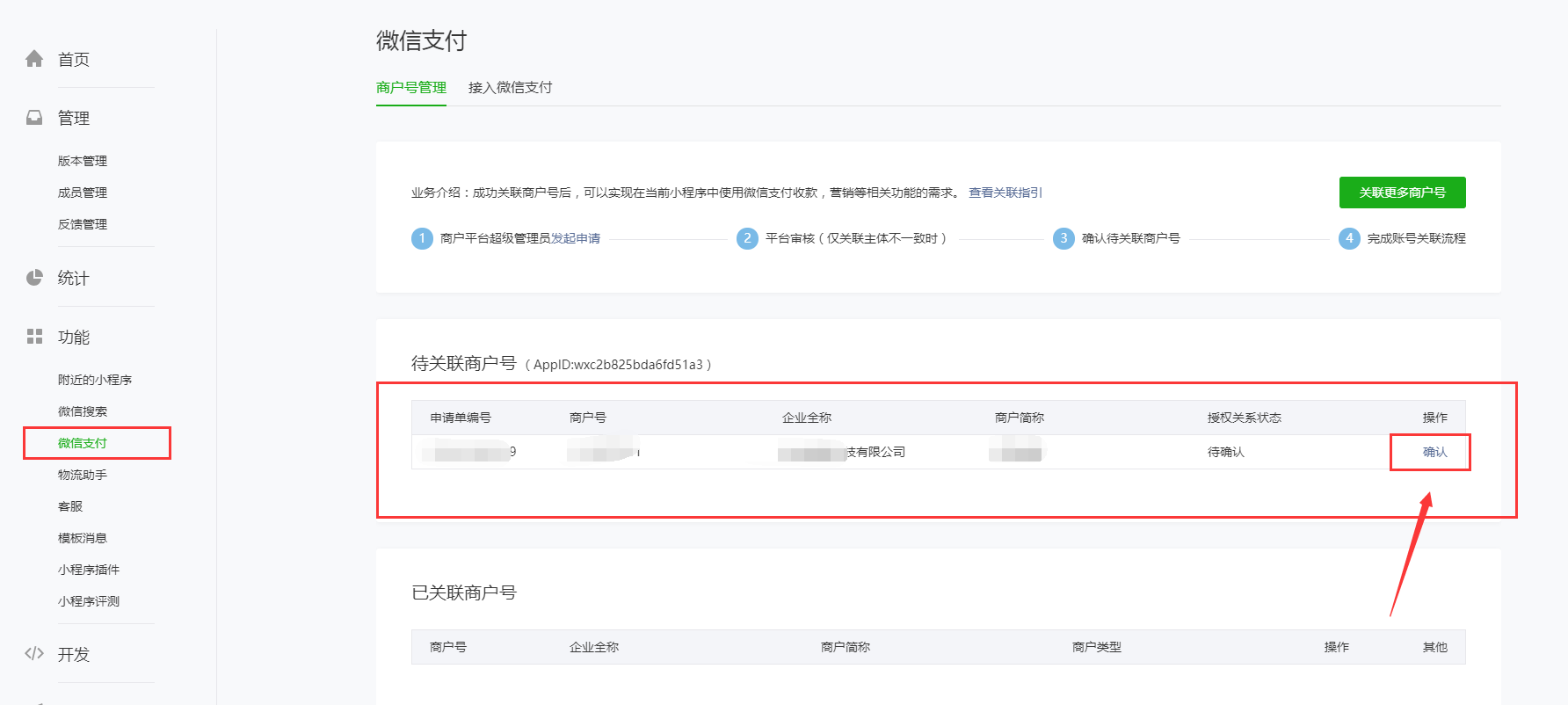The image size is (1568, 705).
Task: Open 客服 in sidebar
Action: (x=70, y=506)
